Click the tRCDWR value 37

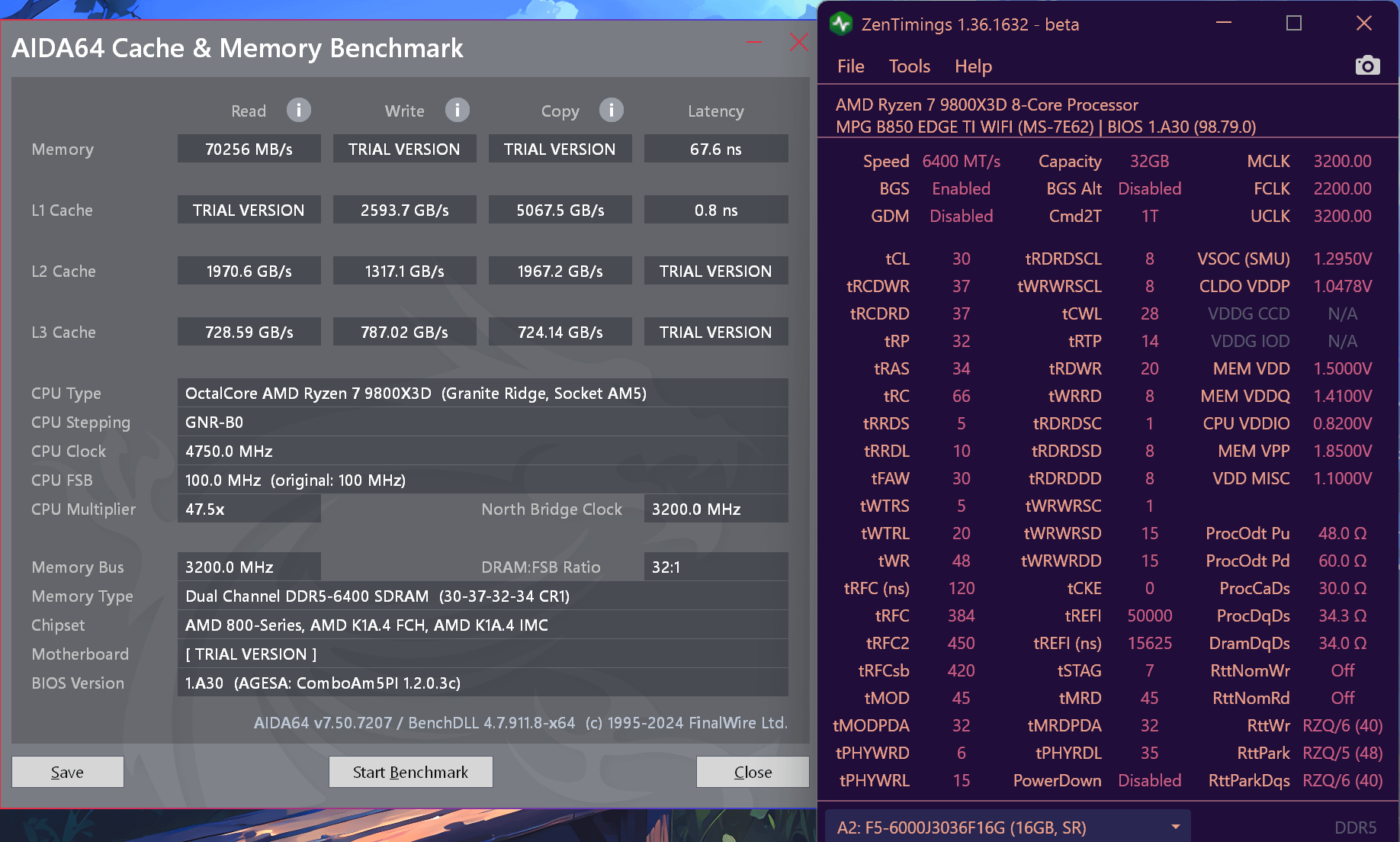click(x=961, y=286)
